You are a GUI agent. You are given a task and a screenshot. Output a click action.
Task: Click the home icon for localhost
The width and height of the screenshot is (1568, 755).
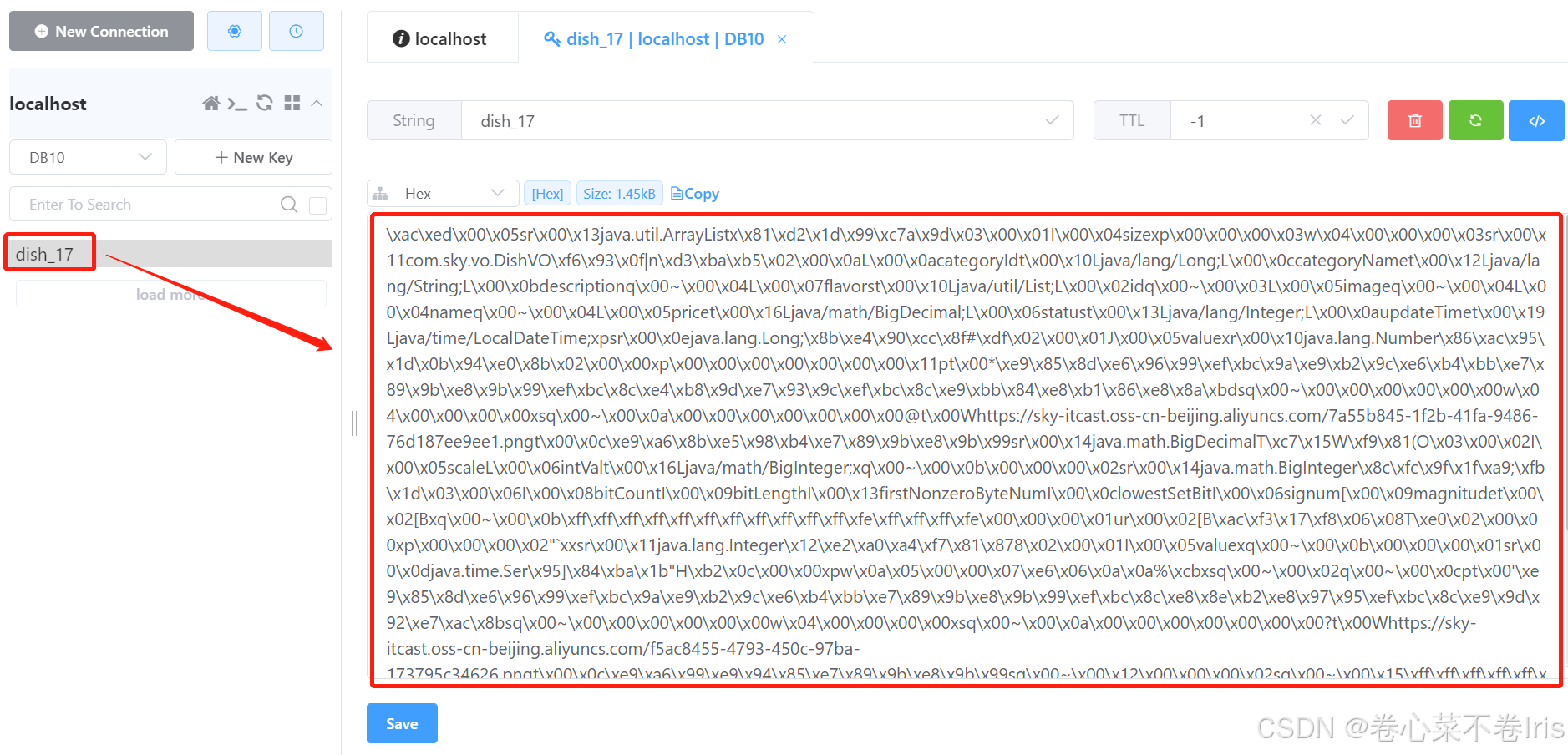click(211, 104)
